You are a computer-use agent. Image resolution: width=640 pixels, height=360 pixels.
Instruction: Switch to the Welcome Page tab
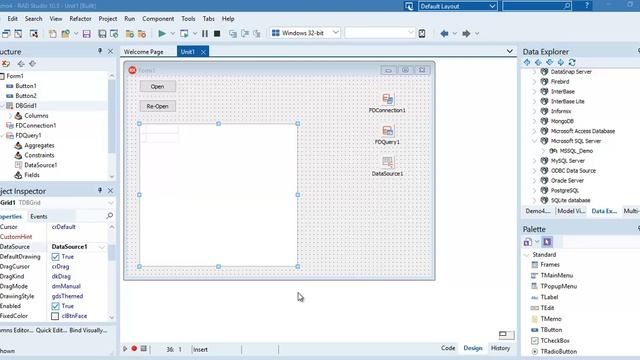pos(144,52)
